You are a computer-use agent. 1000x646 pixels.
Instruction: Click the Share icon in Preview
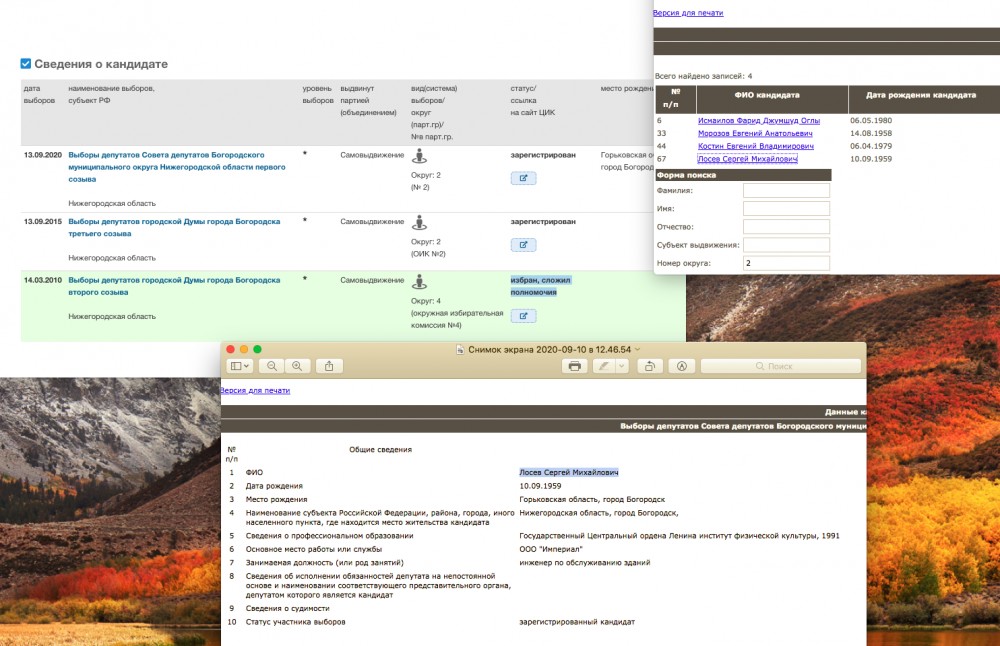[x=329, y=367]
